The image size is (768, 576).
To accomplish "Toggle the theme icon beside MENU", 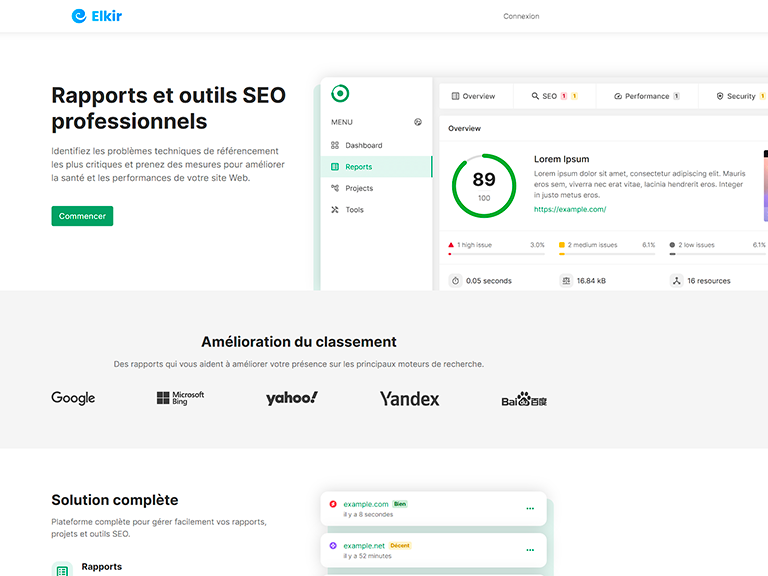I will pyautogui.click(x=418, y=122).
